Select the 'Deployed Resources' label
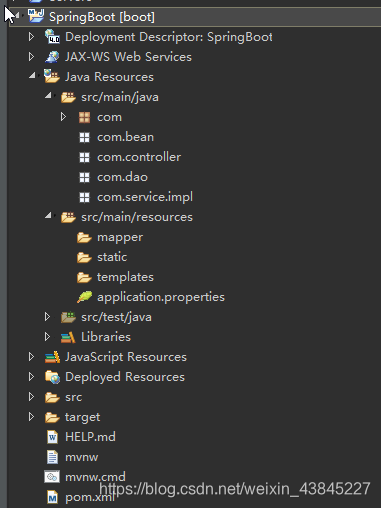This screenshot has width=381, height=508. click(x=125, y=377)
